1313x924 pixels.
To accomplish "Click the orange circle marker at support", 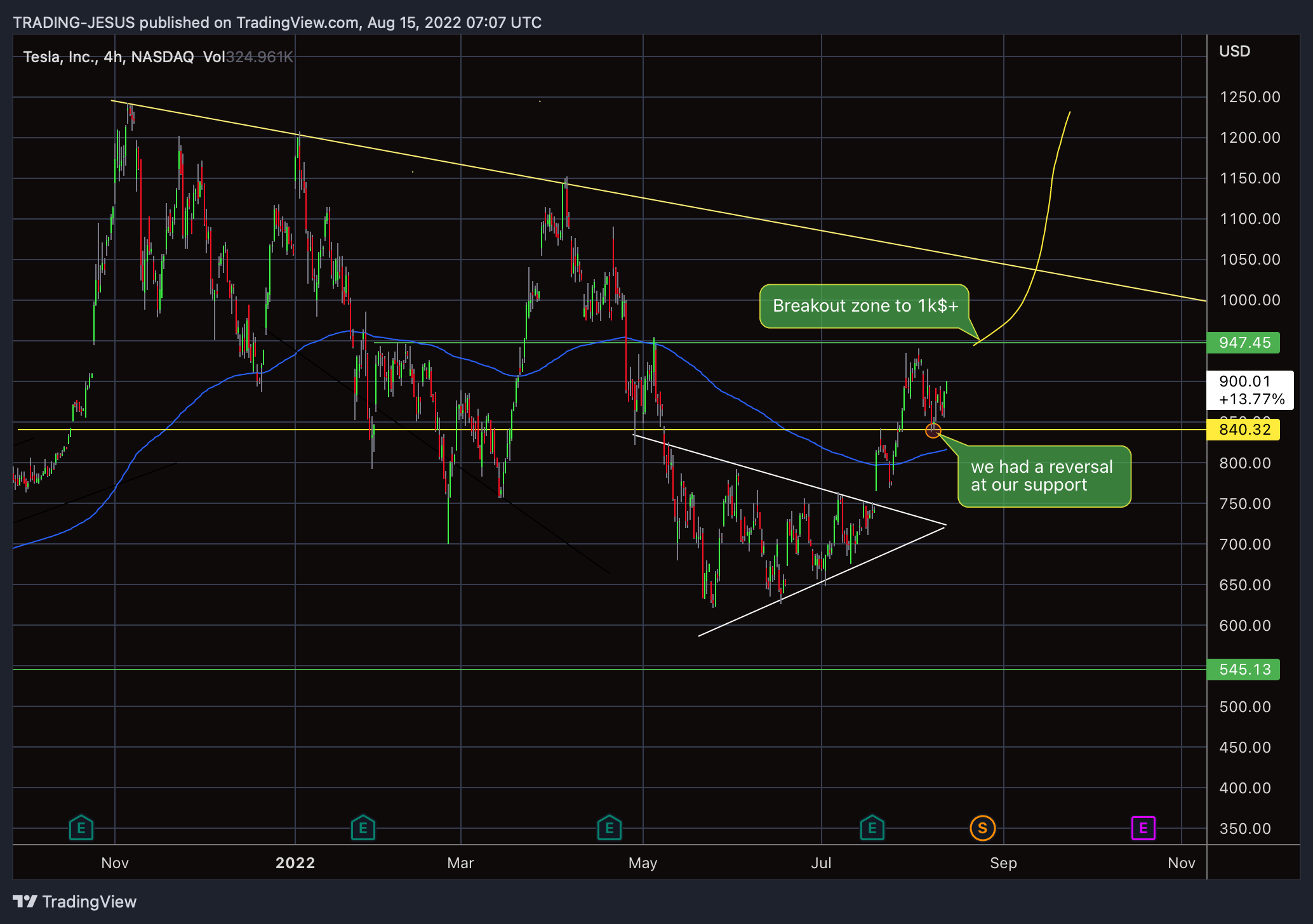I will pyautogui.click(x=933, y=430).
